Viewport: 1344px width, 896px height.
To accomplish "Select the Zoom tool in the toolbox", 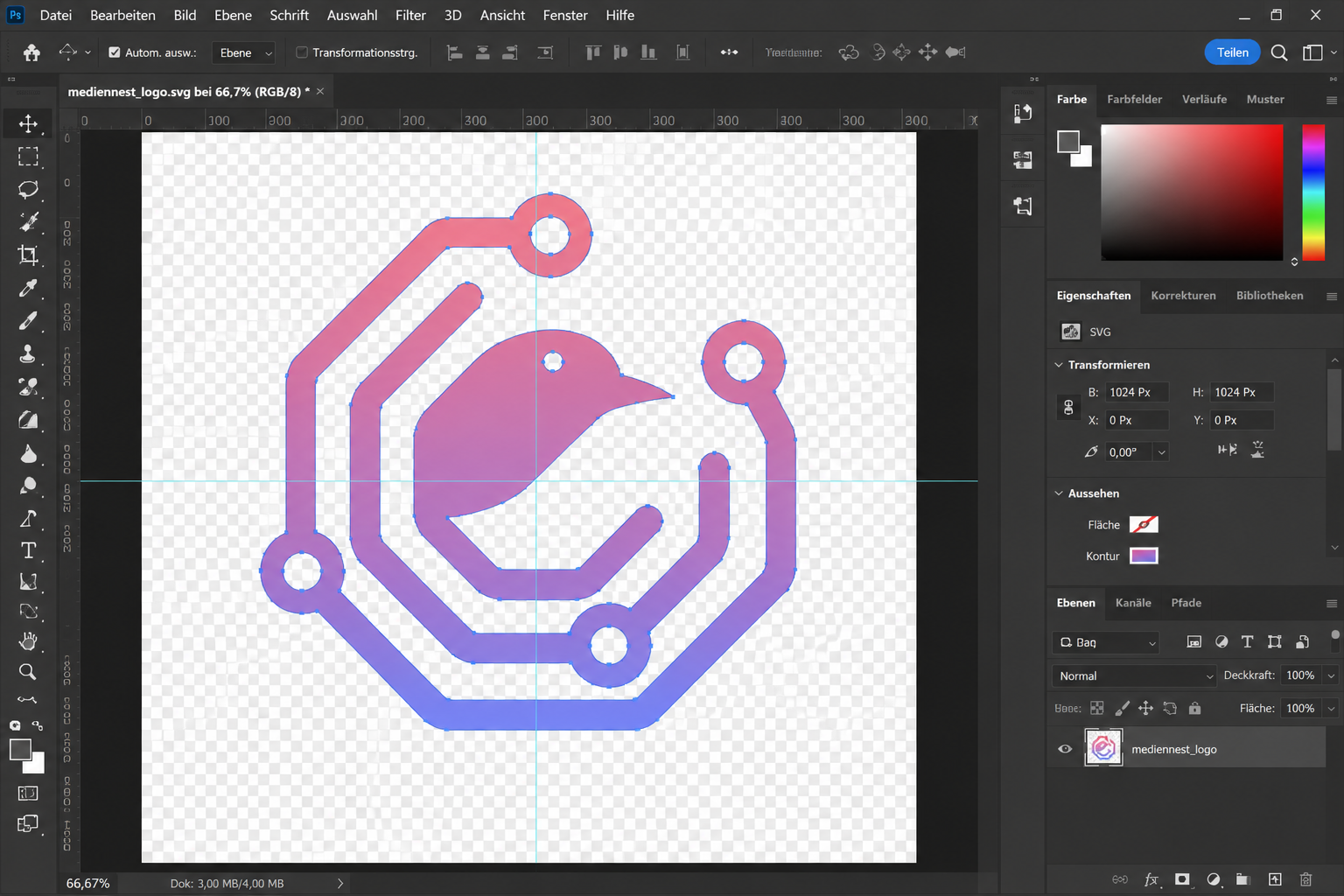I will click(x=28, y=672).
